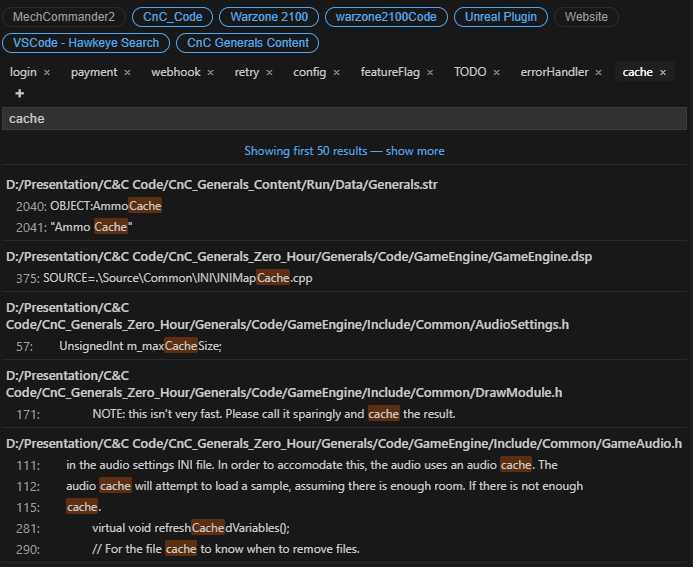Toggle the warzone2100Code source chip
693x567 pixels.
tap(386, 17)
